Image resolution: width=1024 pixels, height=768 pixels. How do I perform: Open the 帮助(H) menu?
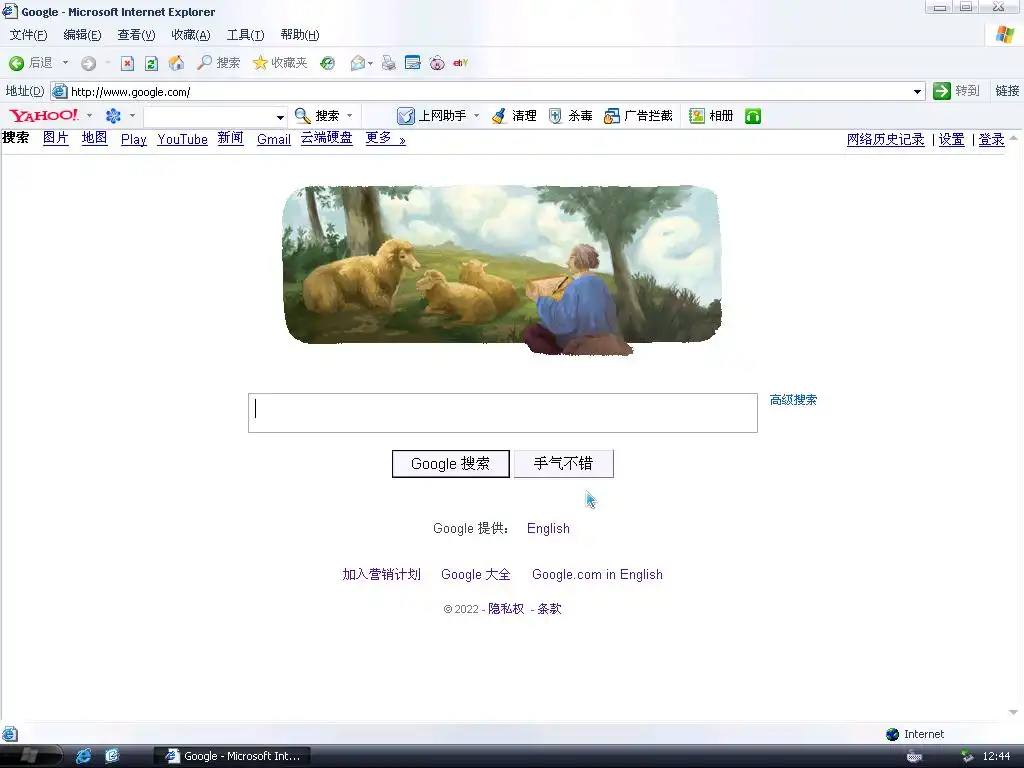tap(300, 35)
